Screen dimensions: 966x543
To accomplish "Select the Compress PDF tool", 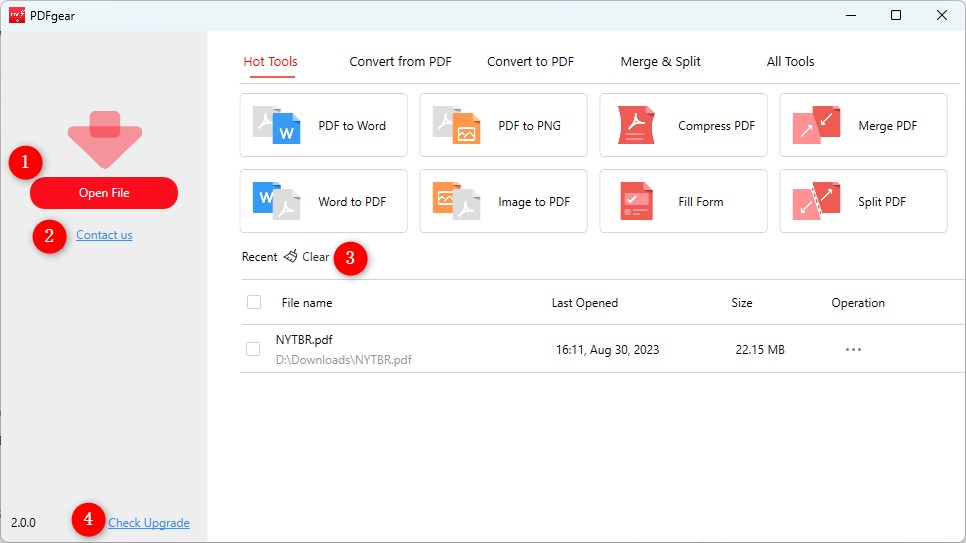I will (683, 126).
